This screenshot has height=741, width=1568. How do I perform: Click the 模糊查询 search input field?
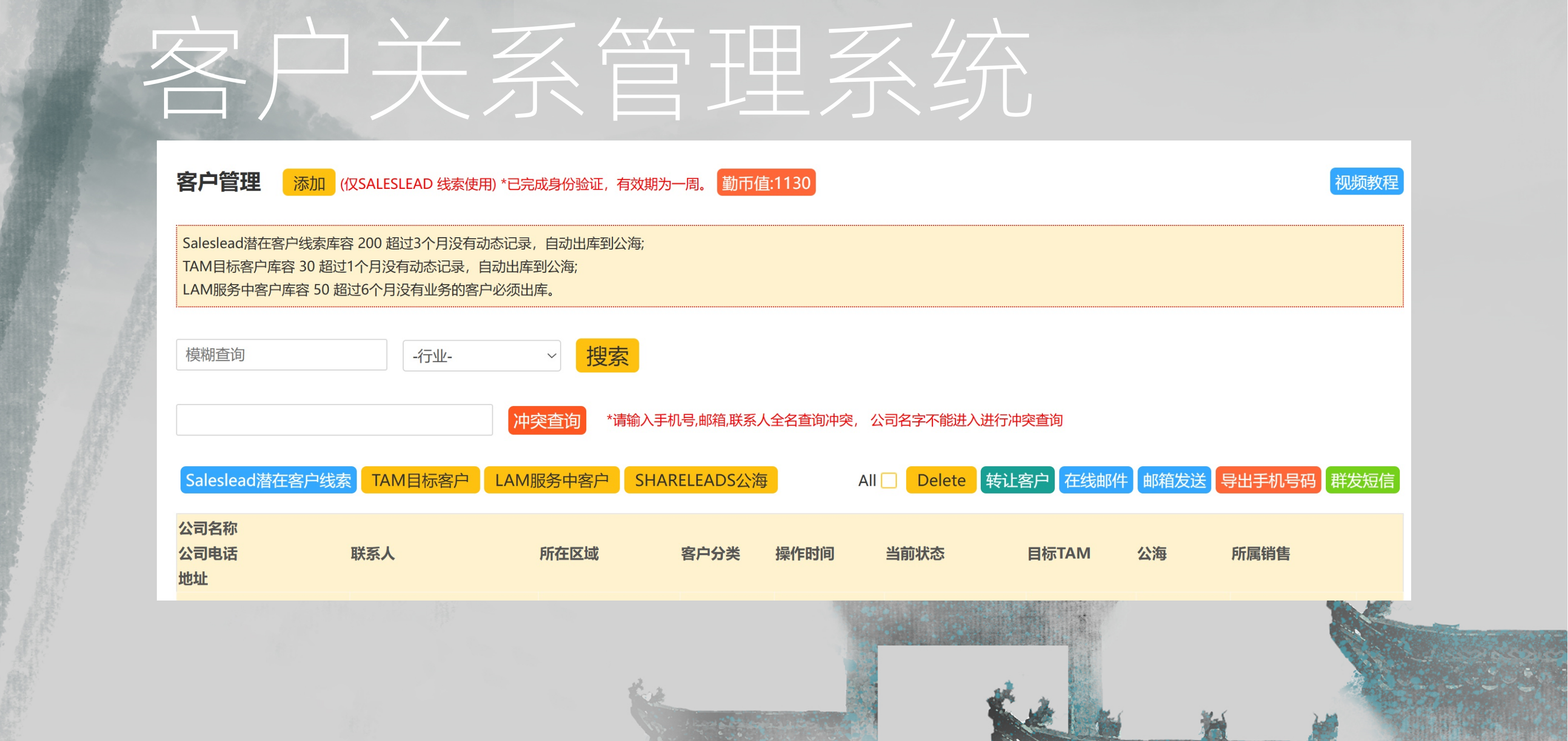point(281,355)
